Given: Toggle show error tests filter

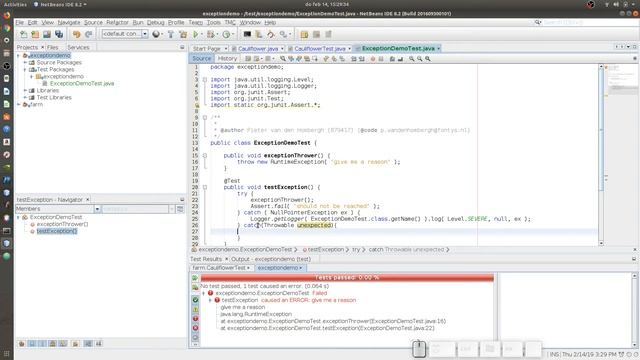Looking at the screenshot, I should click(195, 319).
